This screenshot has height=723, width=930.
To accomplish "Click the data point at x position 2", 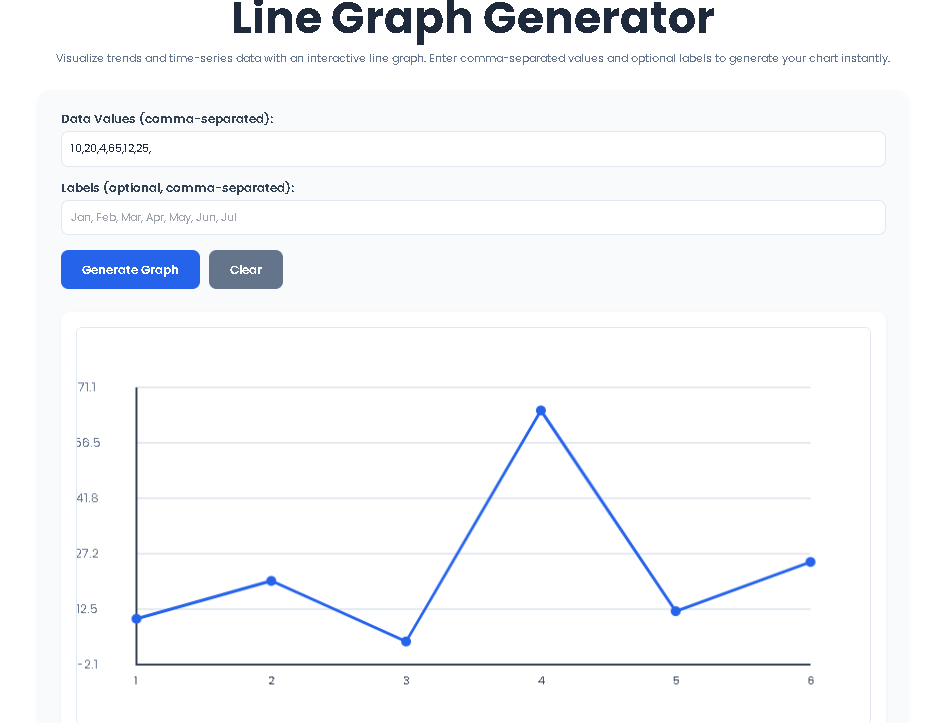I will (x=271, y=580).
